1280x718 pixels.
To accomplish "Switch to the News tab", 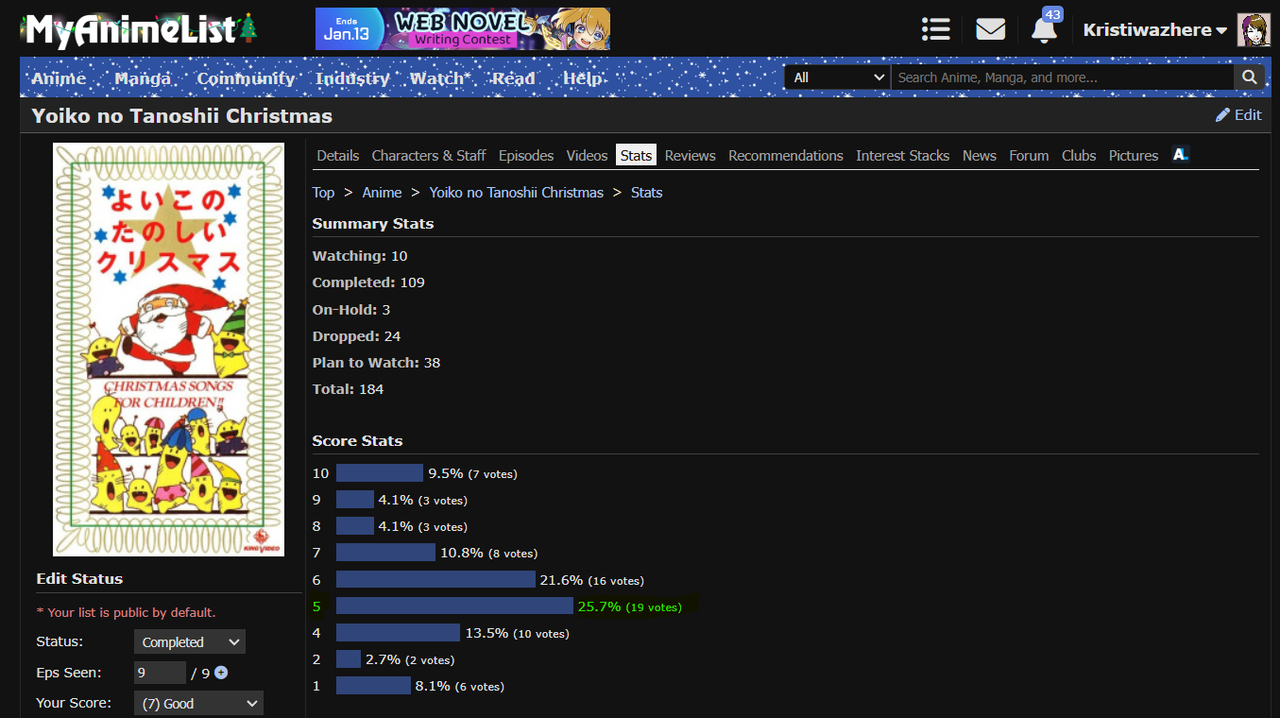I will pyautogui.click(x=979, y=155).
